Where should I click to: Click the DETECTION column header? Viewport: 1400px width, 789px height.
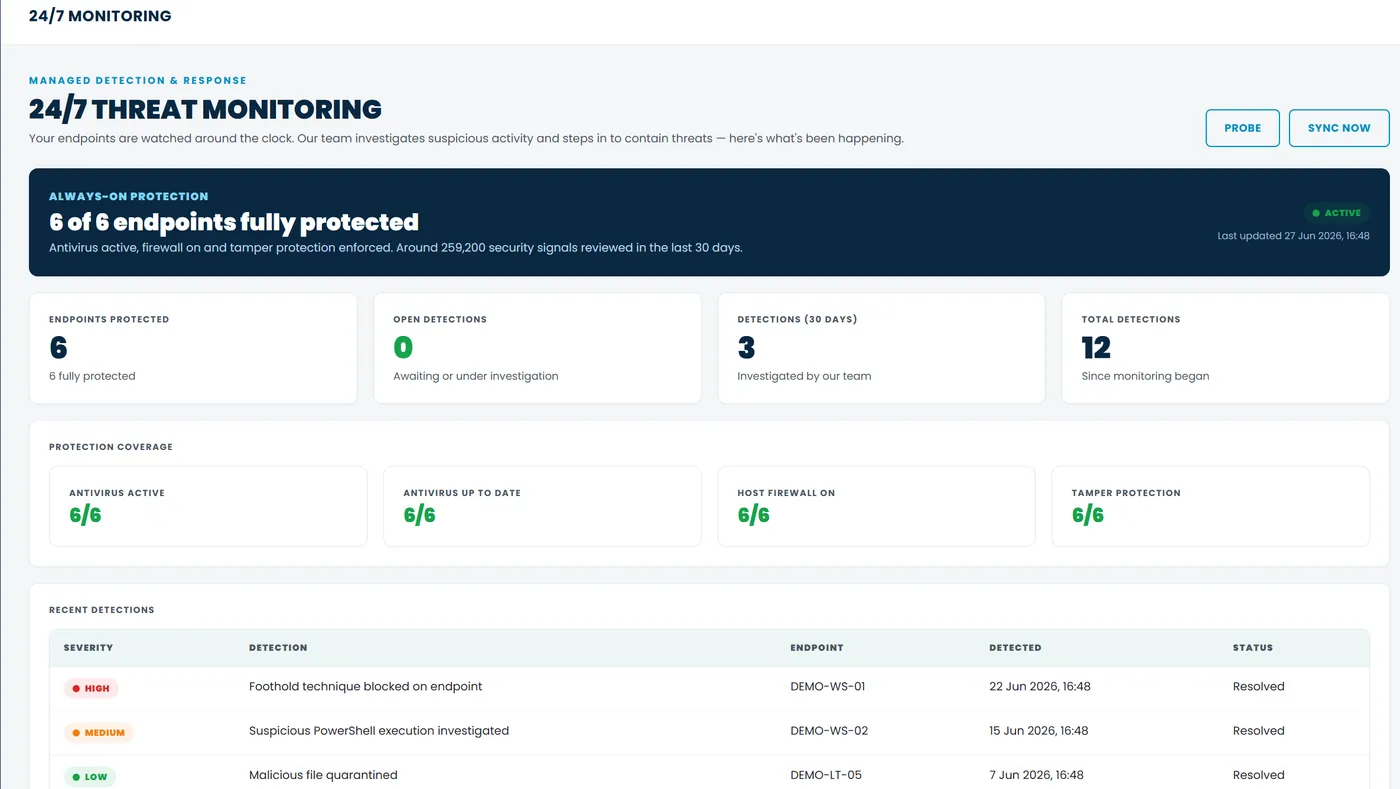(278, 648)
